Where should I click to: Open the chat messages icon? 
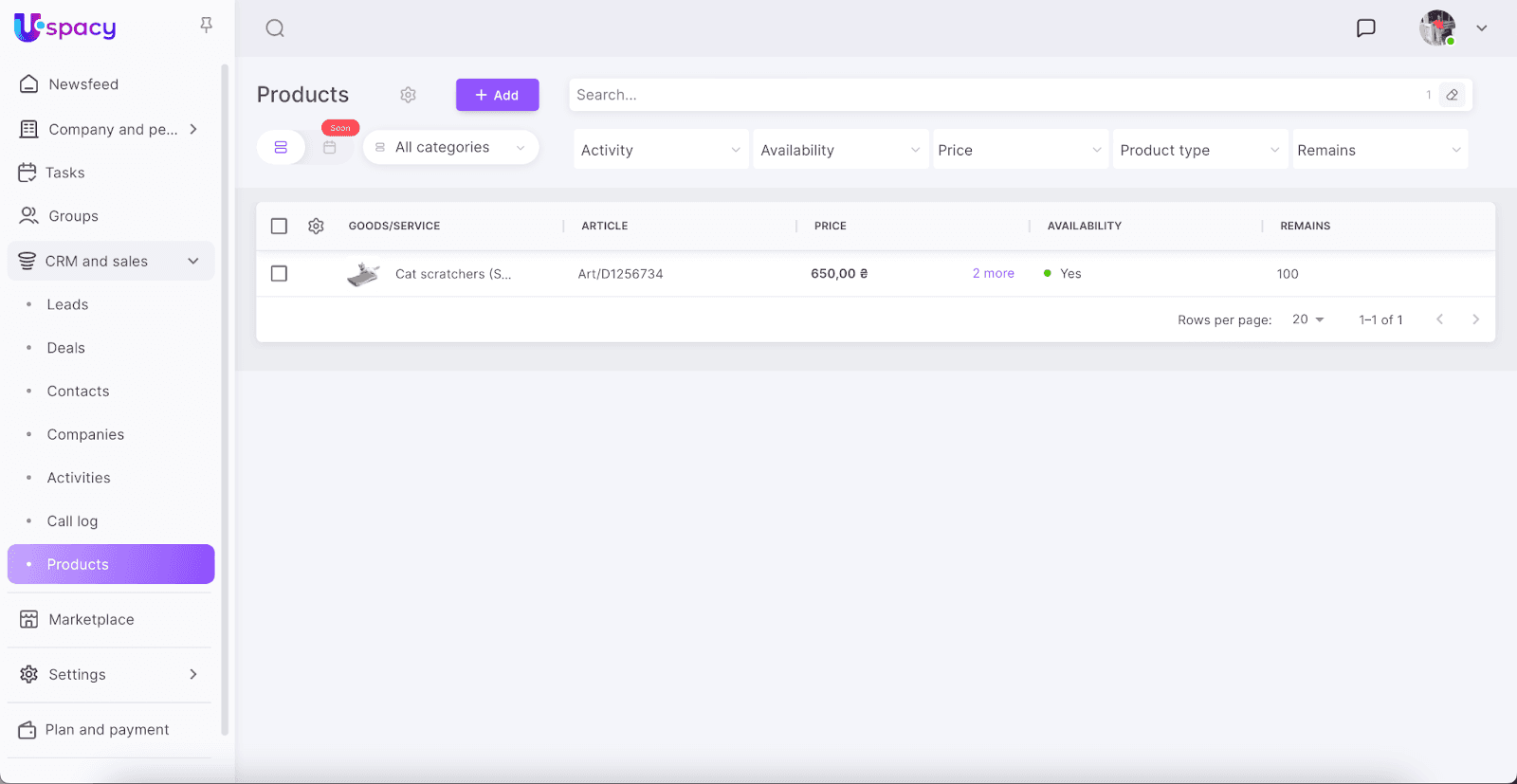coord(1365,28)
